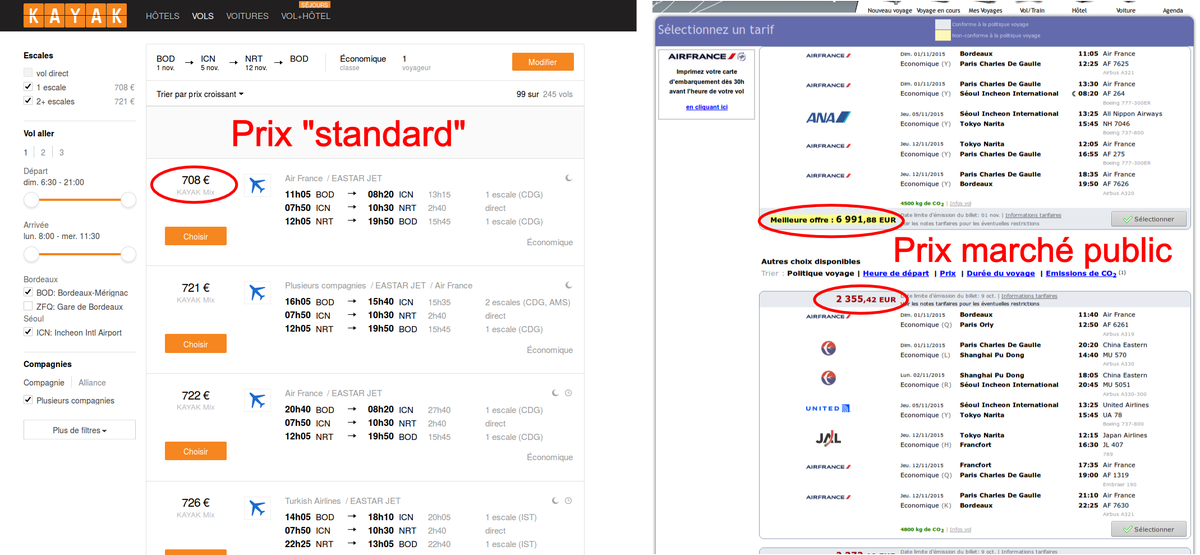1200x555 pixels.
Task: Click Choisir on the 708 € flight
Action: [x=195, y=237]
